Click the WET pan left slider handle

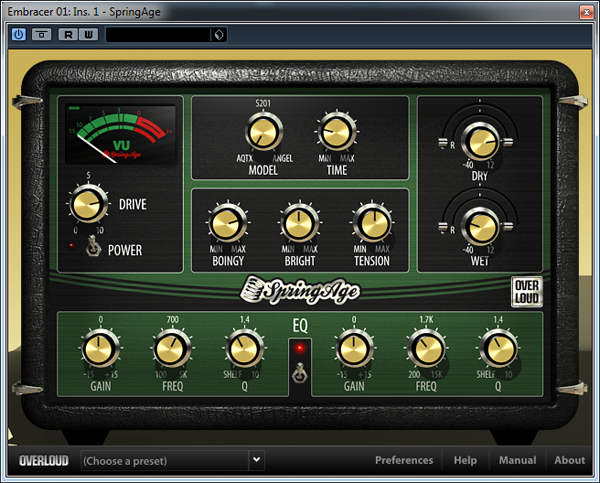pyautogui.click(x=442, y=227)
